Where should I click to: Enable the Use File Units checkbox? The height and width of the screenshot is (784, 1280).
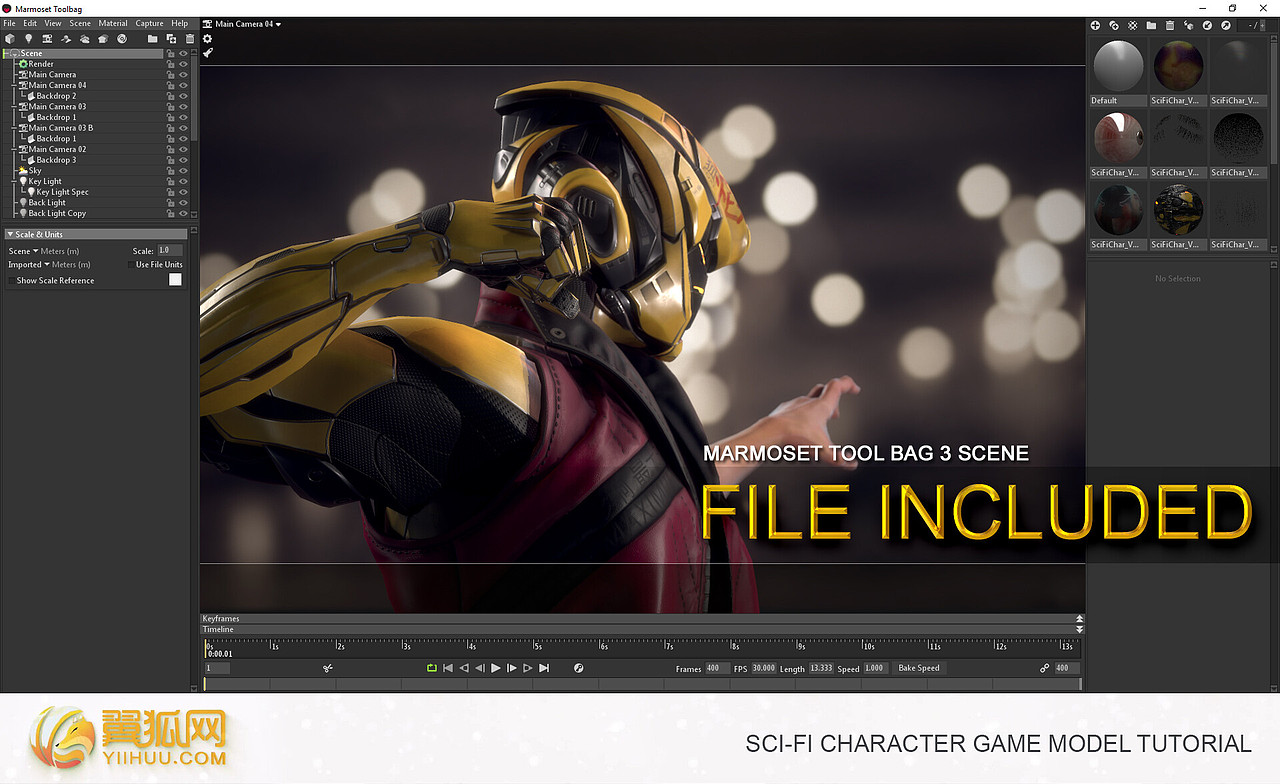pos(130,265)
